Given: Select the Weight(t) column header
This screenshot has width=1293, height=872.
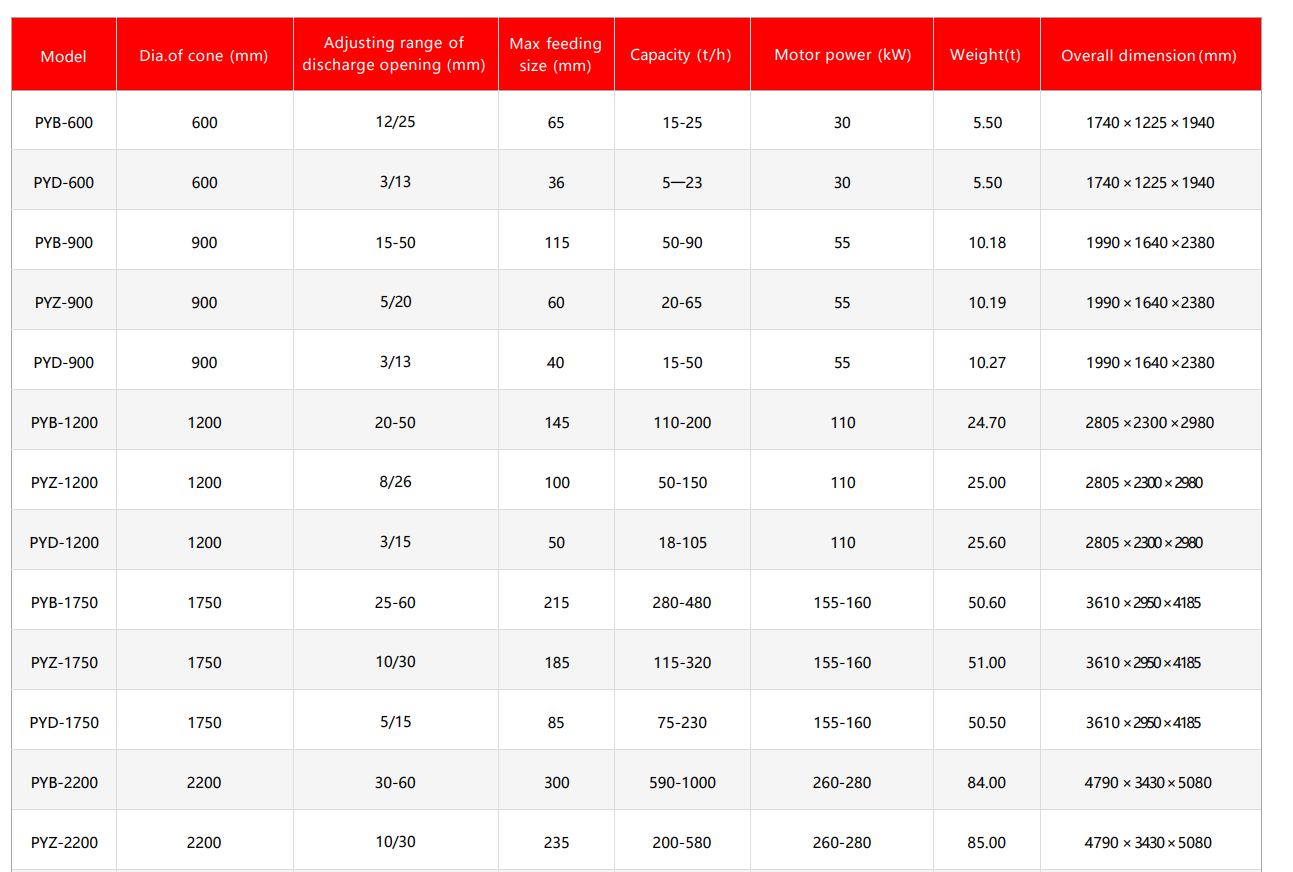Looking at the screenshot, I should 986,55.
